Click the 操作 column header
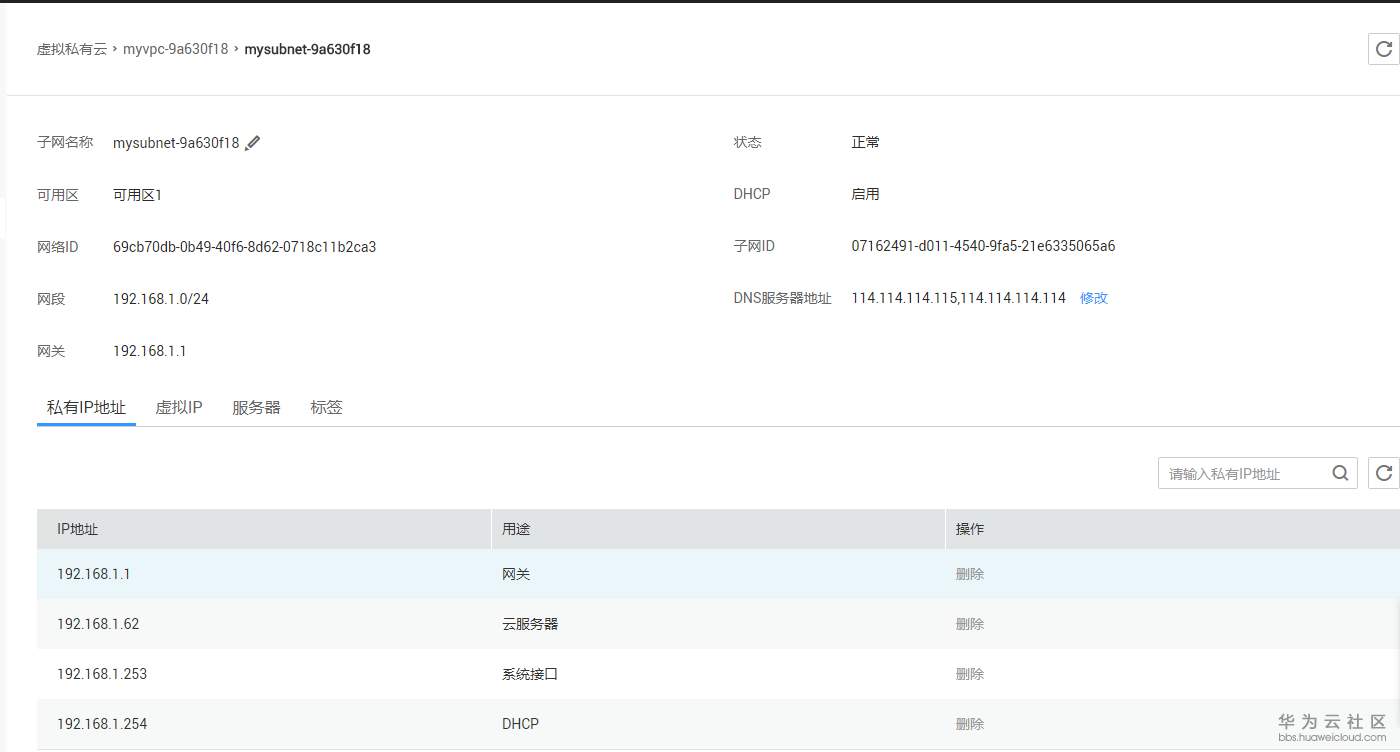The width and height of the screenshot is (1400, 752). (x=969, y=529)
